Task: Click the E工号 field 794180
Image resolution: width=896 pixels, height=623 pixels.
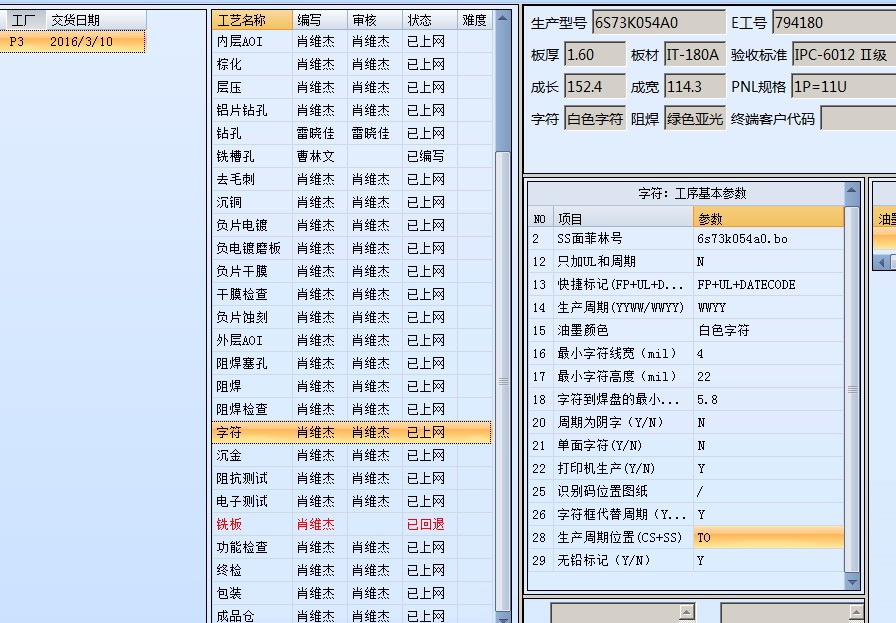Action: coord(834,23)
